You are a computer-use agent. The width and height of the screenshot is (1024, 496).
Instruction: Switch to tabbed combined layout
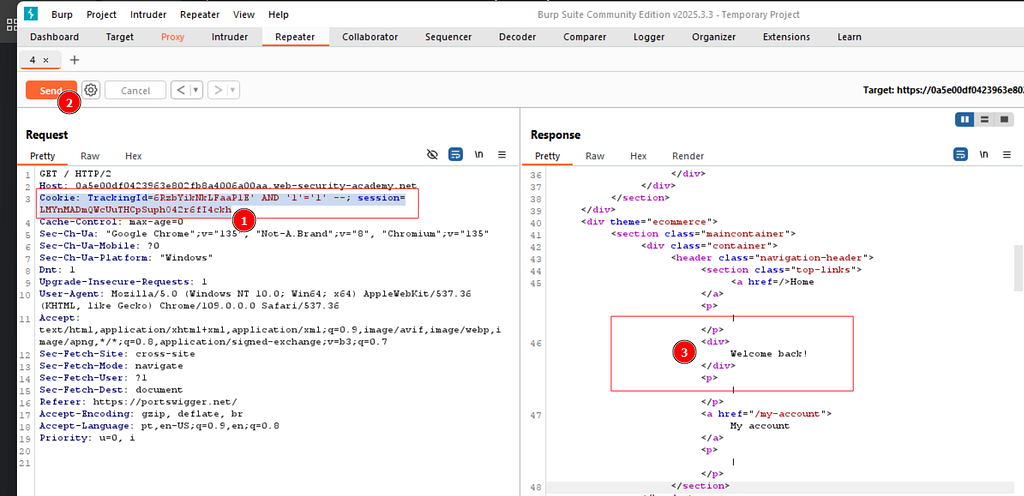1004,119
